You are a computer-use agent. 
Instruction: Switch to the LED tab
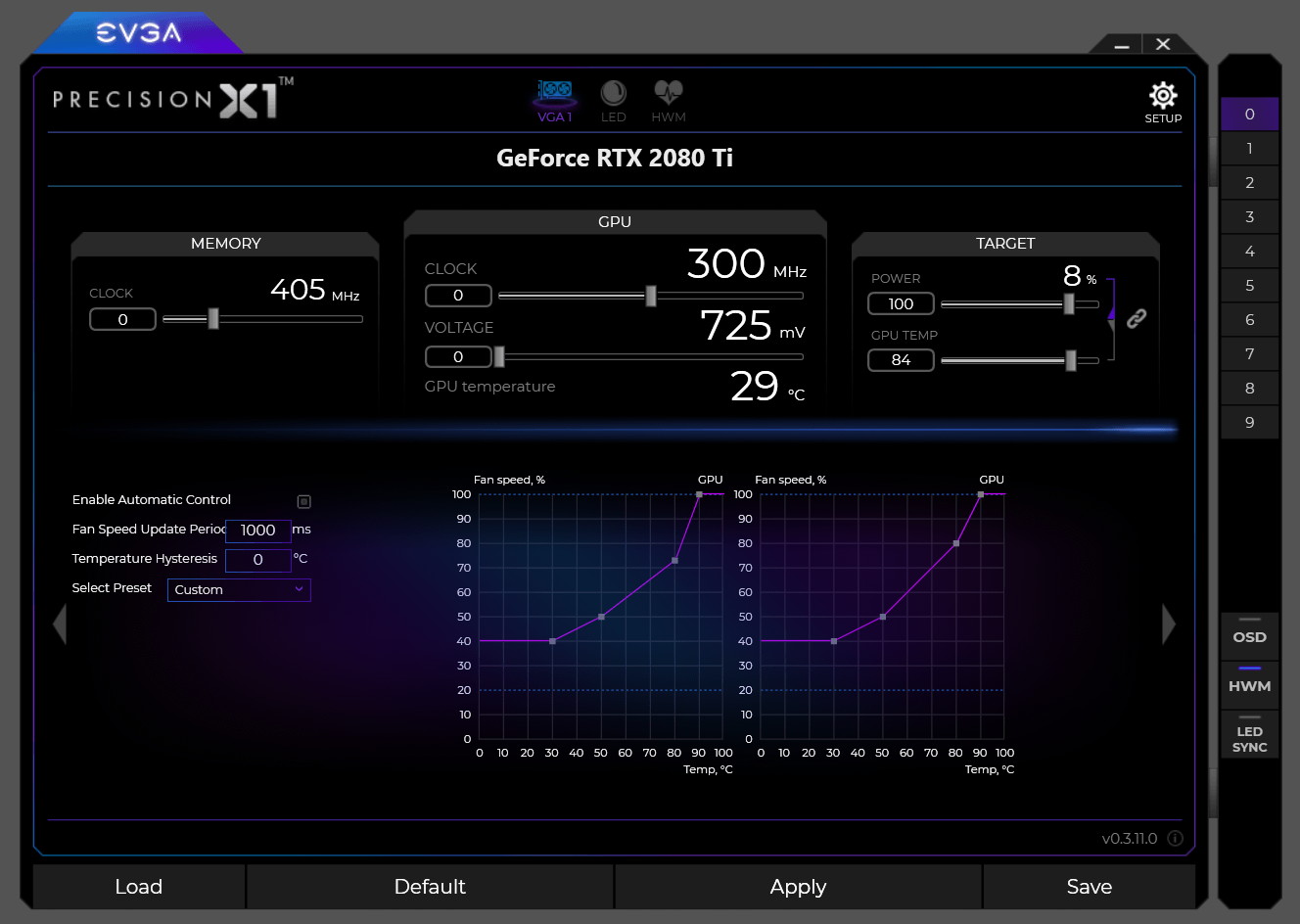614,102
